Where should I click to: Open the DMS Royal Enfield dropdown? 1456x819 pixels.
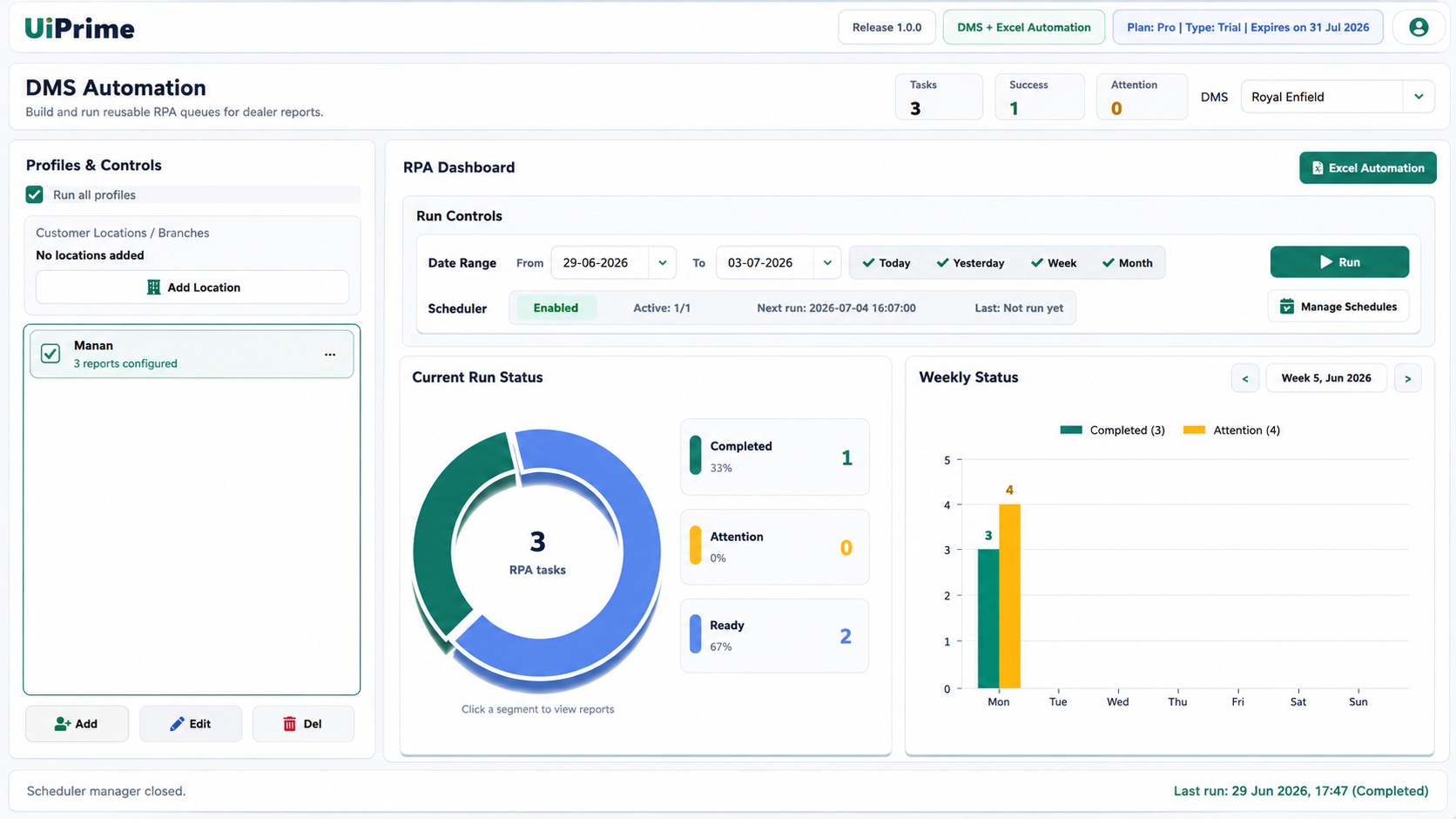(1337, 97)
